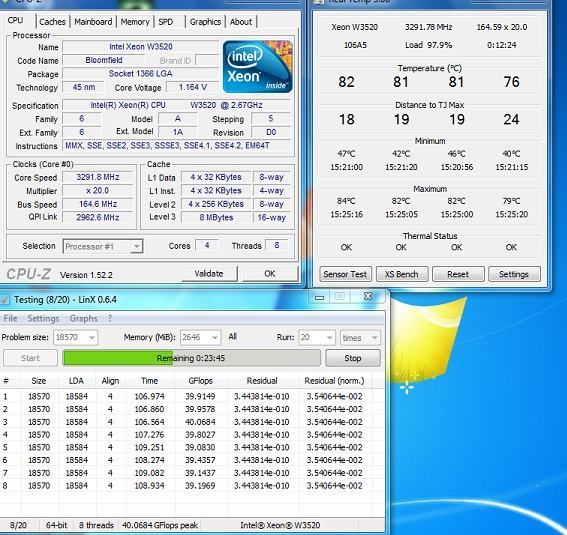
Task: Click the Reset button in Real Temp
Action: pyautogui.click(x=458, y=274)
